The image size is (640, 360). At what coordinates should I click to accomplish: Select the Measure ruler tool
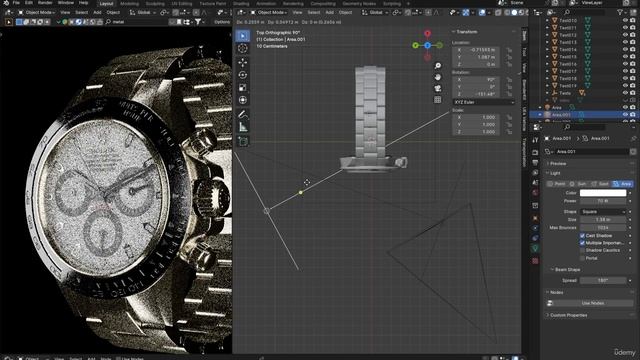pos(242,127)
